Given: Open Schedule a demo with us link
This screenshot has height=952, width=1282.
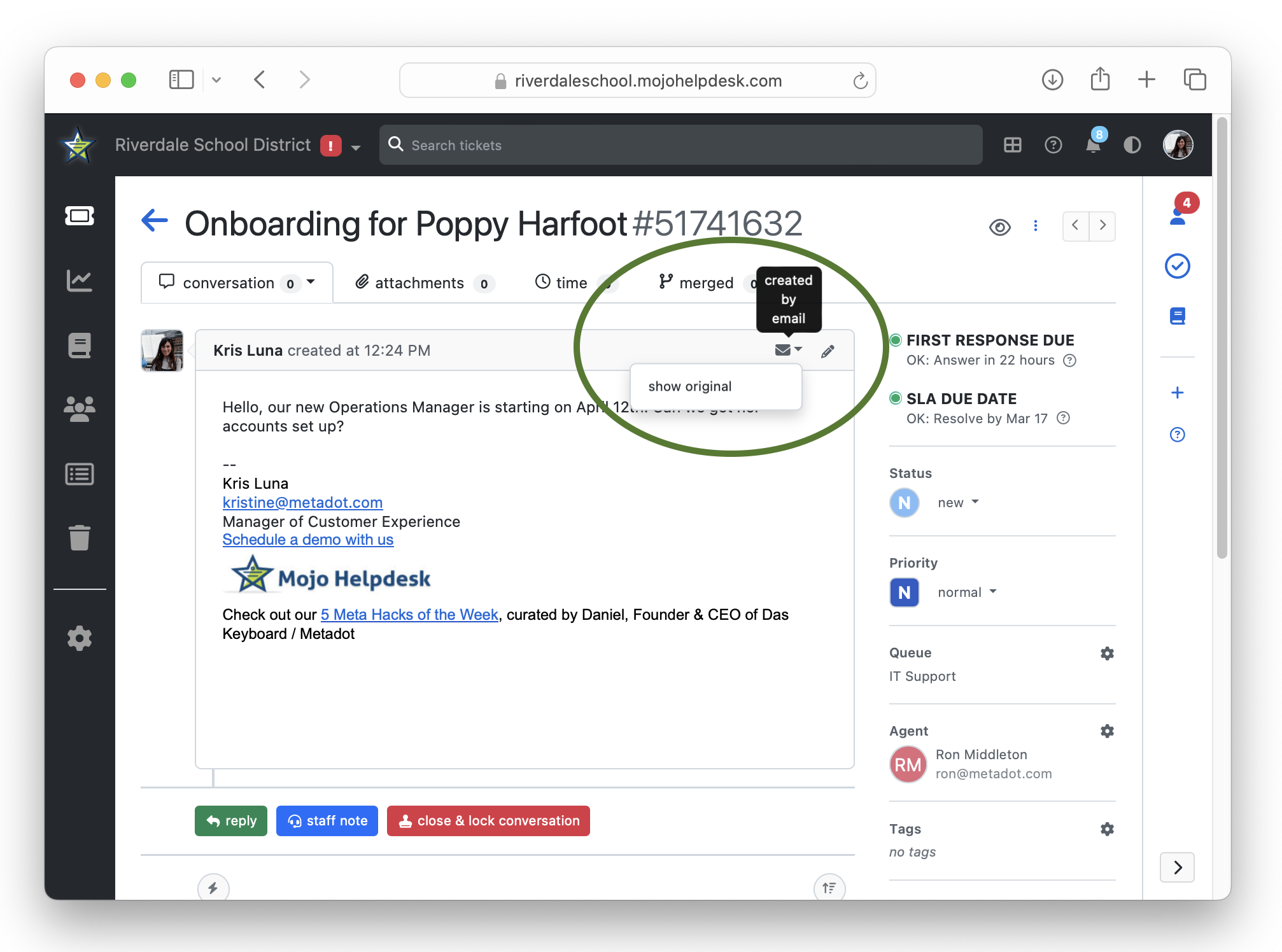Looking at the screenshot, I should pos(308,540).
